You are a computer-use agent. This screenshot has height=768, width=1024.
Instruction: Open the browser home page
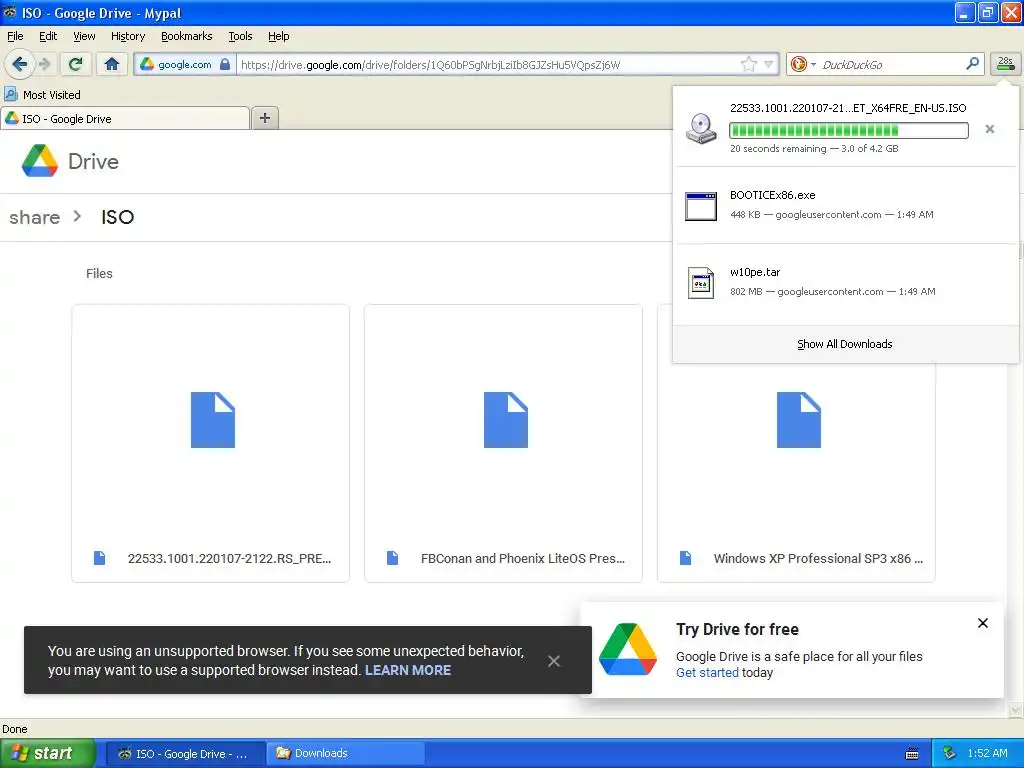112,64
